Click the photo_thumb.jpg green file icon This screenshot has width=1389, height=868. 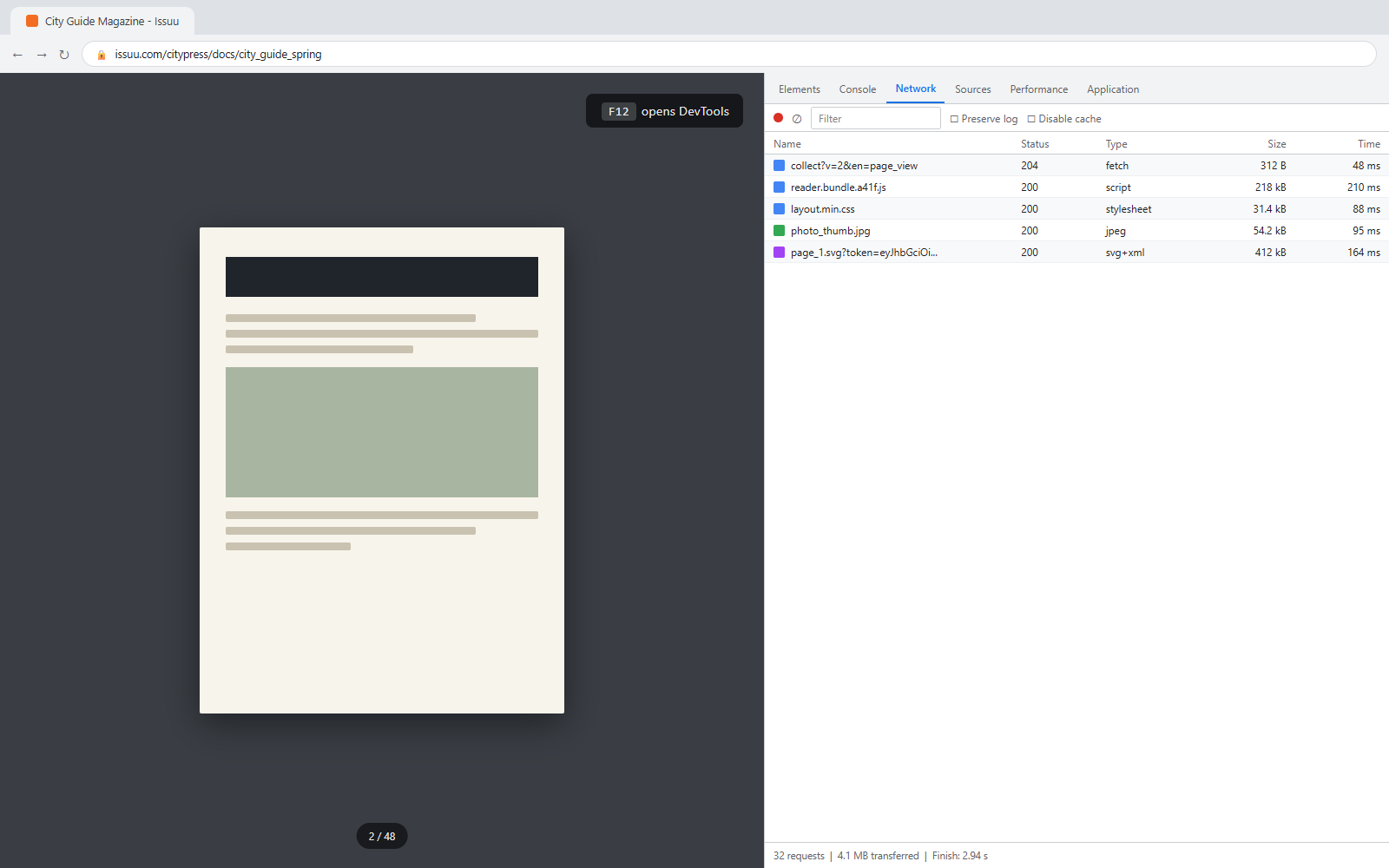[779, 231]
